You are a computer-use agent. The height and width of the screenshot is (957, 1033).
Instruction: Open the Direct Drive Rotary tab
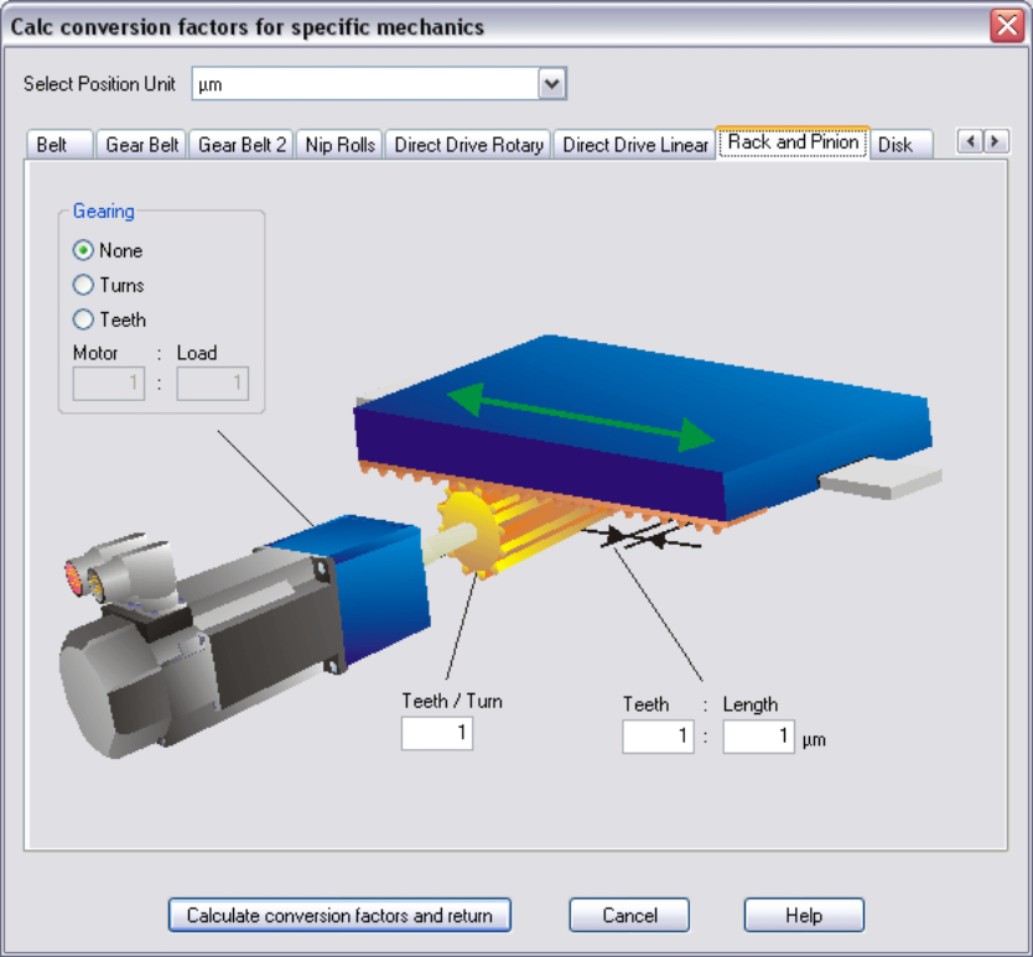click(468, 145)
